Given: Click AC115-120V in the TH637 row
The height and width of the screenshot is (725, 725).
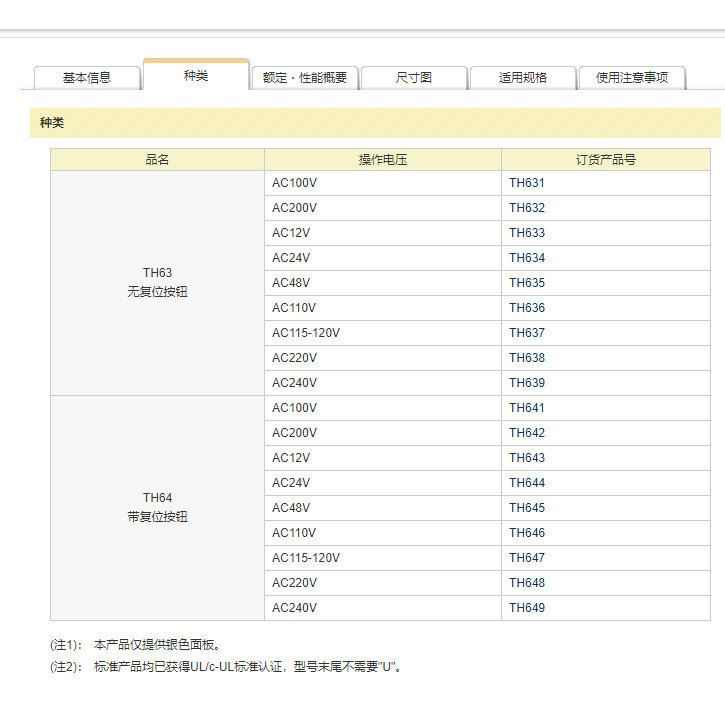Looking at the screenshot, I should (306, 333).
